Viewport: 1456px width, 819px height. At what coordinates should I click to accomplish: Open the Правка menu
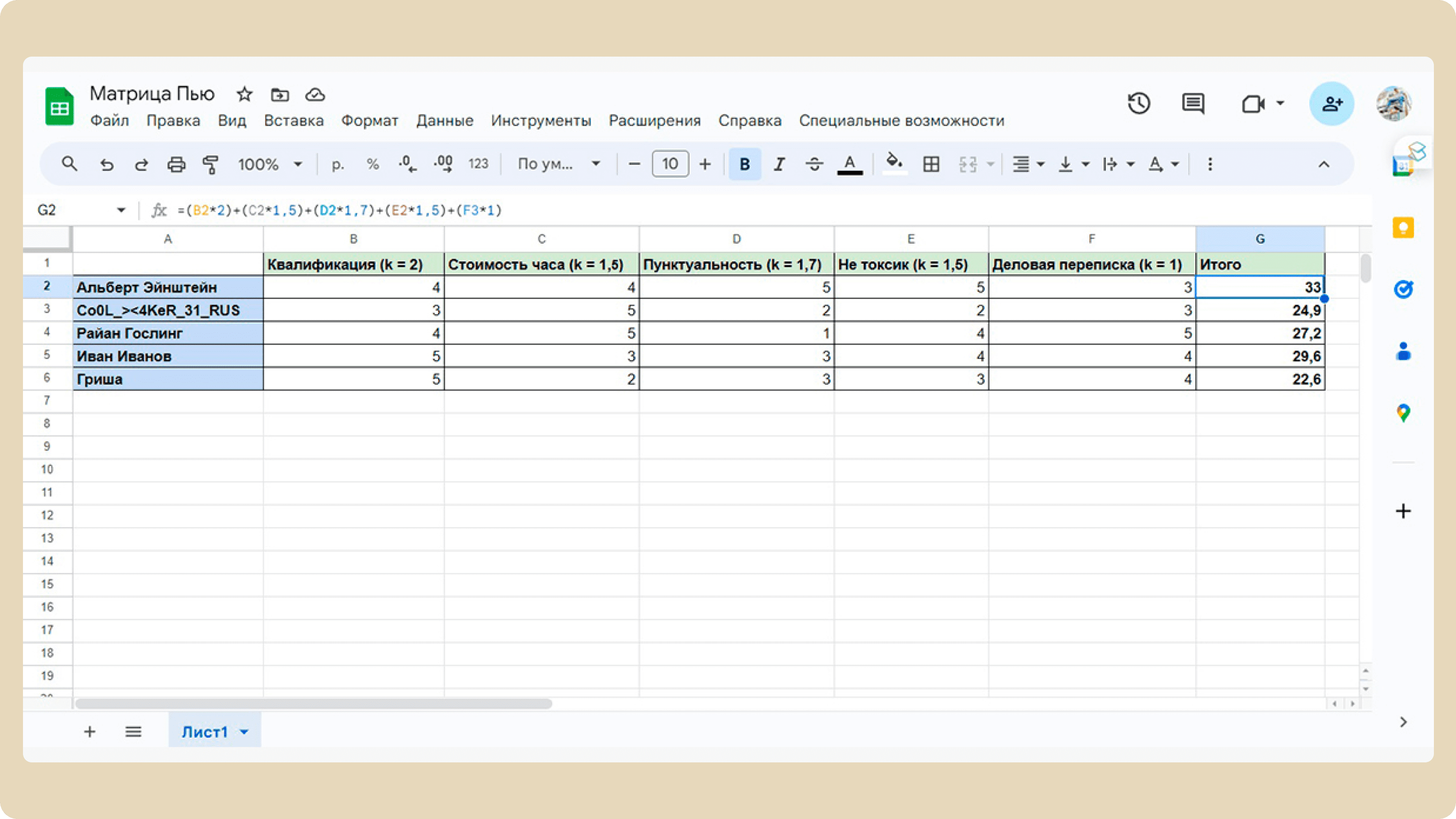click(x=173, y=121)
